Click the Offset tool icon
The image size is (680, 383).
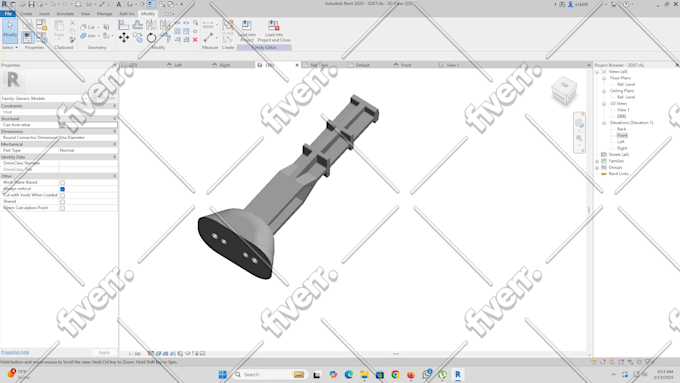(138, 25)
